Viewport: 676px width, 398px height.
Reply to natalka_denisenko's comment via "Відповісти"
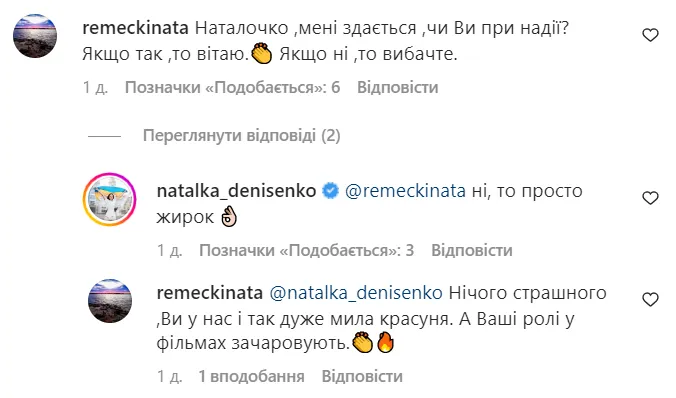[x=472, y=251]
